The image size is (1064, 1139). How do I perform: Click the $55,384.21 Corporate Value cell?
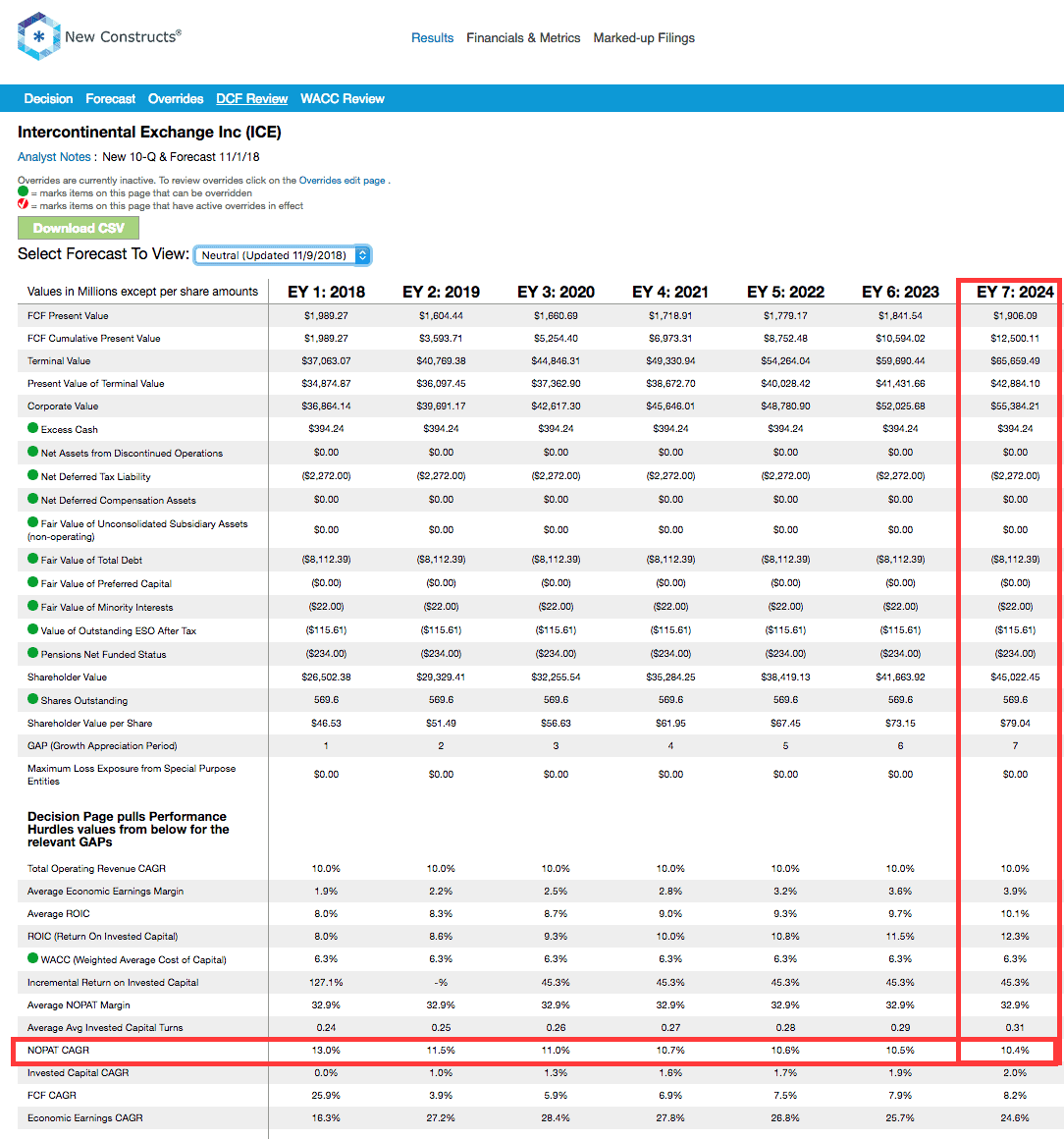coord(1015,407)
